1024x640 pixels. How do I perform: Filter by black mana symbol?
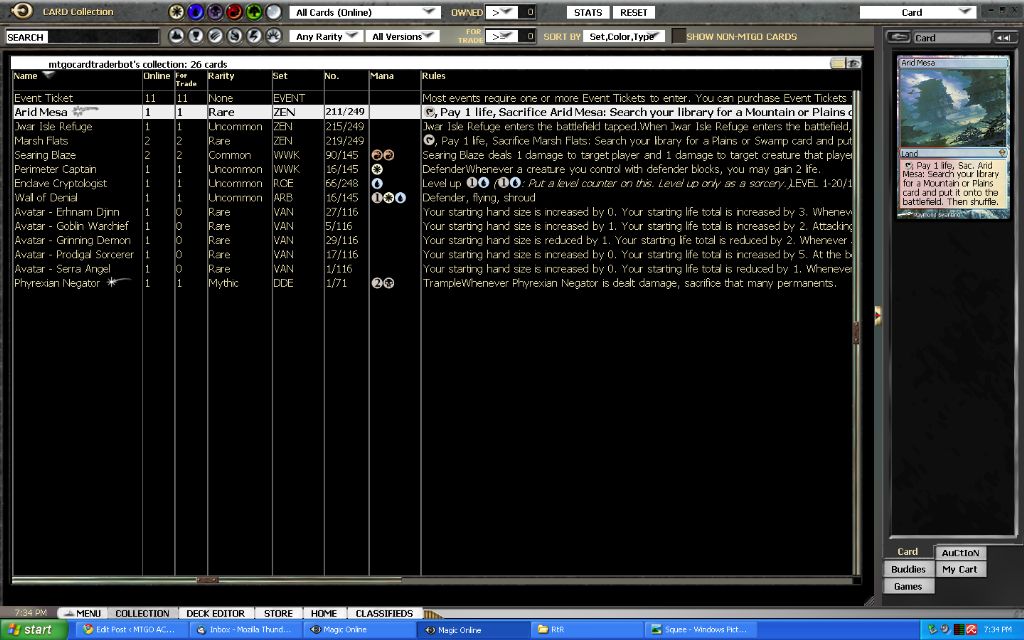coord(215,12)
